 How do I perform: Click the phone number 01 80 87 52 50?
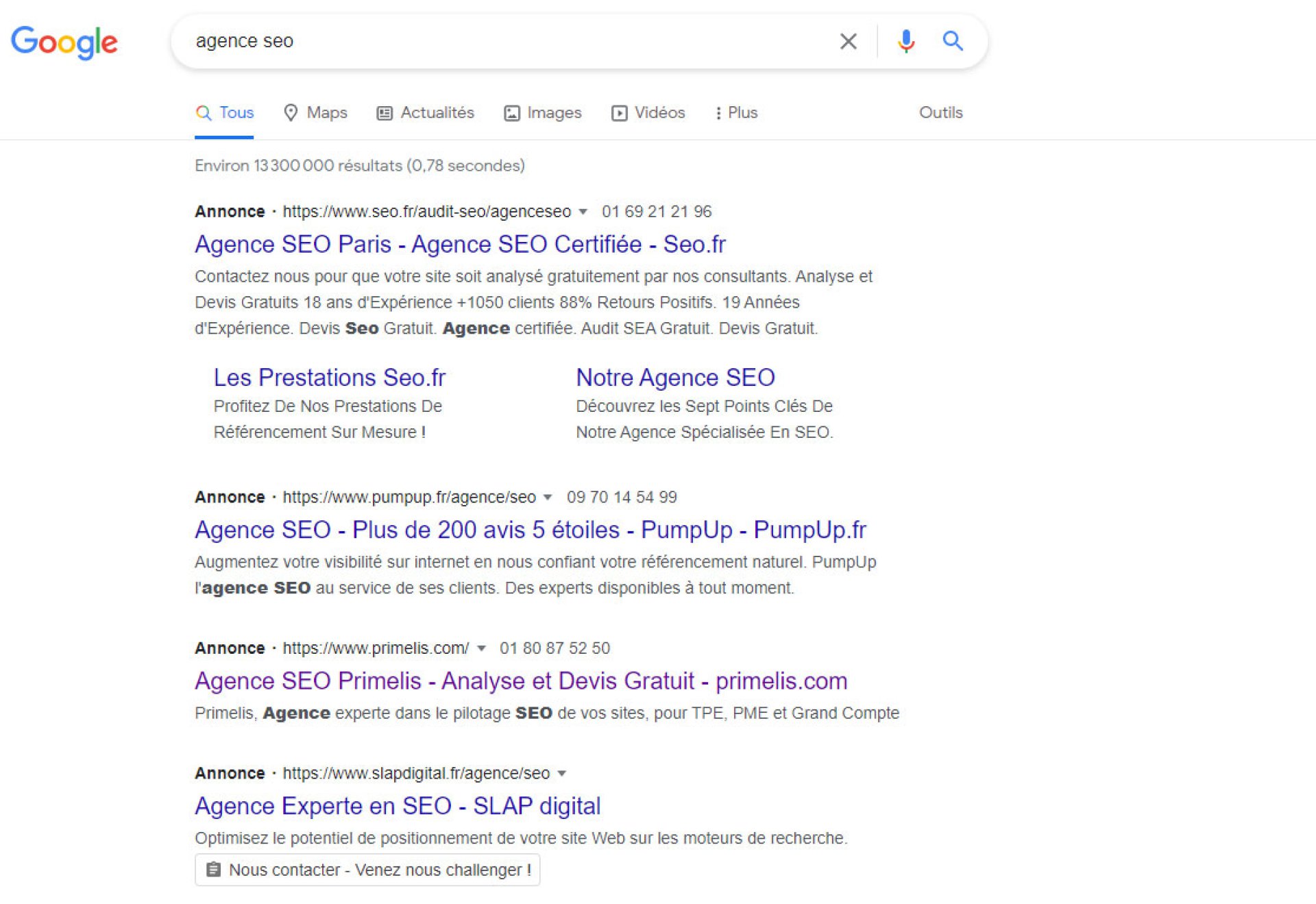(555, 648)
